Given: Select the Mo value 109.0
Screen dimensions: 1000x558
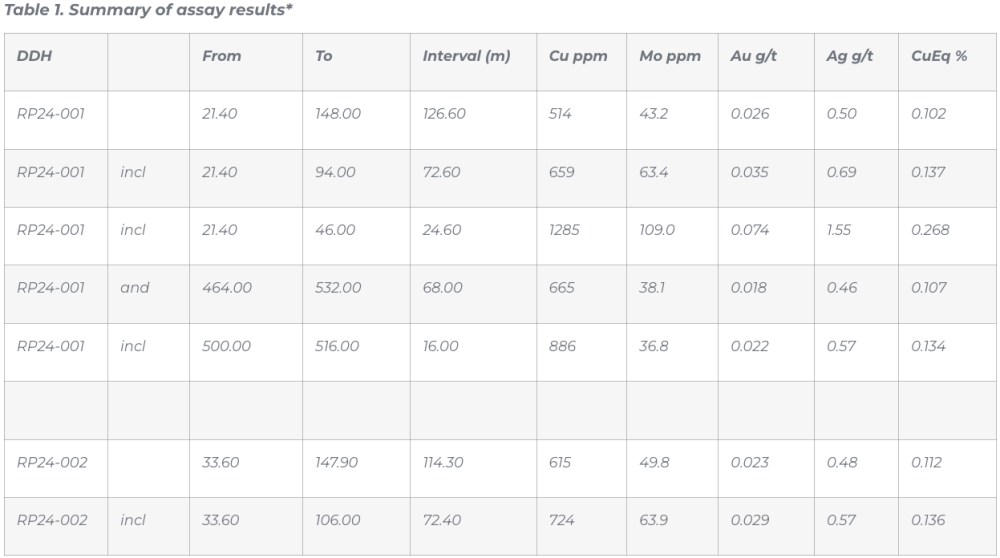Looking at the screenshot, I should click(x=657, y=230).
